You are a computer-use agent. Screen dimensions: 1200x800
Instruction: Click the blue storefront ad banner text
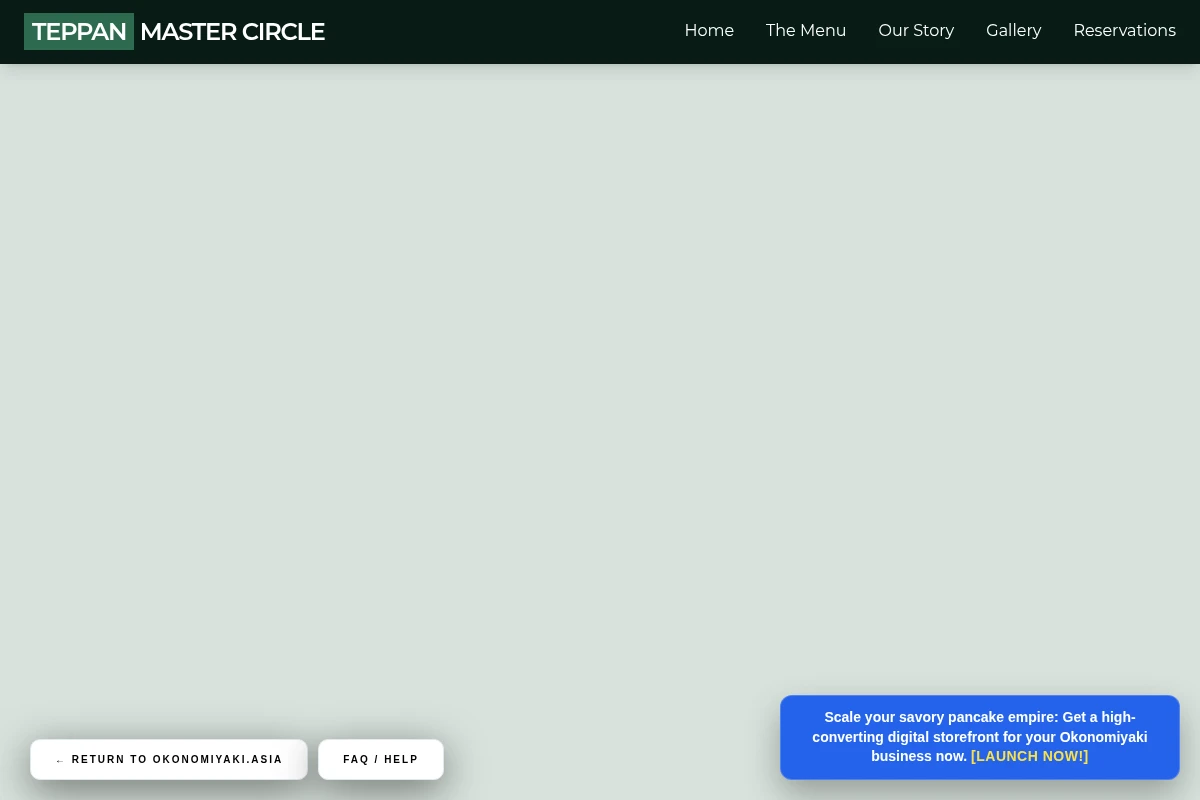pyautogui.click(x=979, y=737)
